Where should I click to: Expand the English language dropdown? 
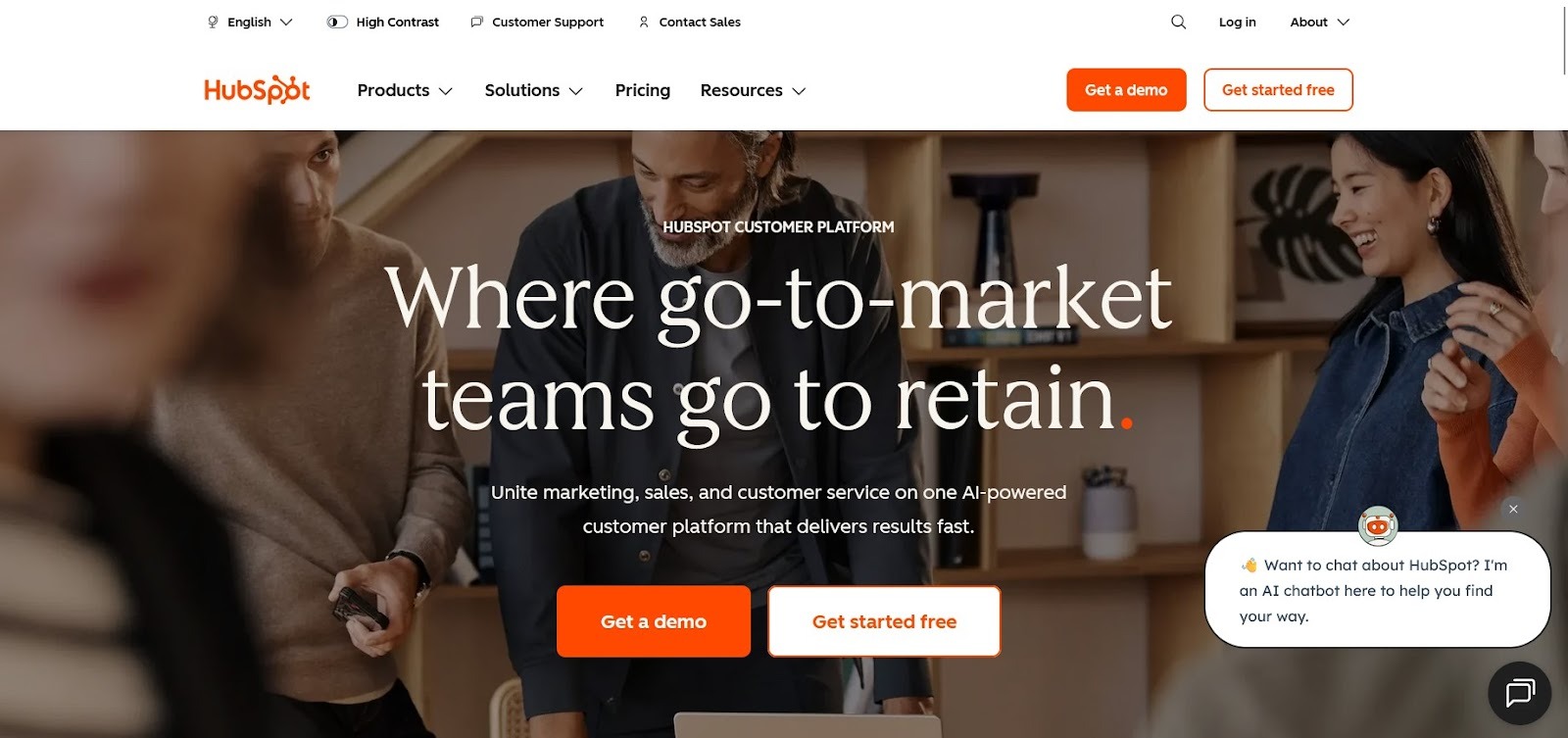click(250, 22)
